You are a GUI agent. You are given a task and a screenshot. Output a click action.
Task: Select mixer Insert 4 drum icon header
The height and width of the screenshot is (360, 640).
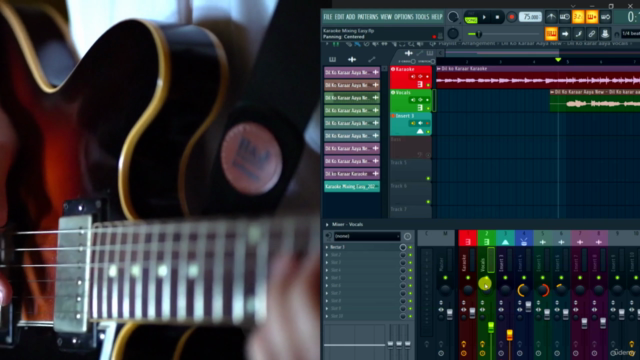(524, 238)
